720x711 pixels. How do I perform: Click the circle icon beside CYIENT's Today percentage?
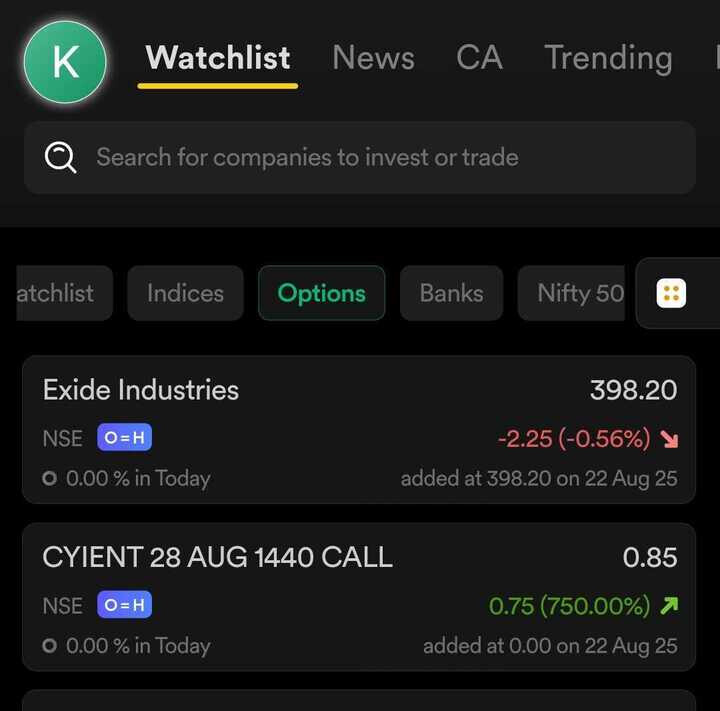coord(50,646)
